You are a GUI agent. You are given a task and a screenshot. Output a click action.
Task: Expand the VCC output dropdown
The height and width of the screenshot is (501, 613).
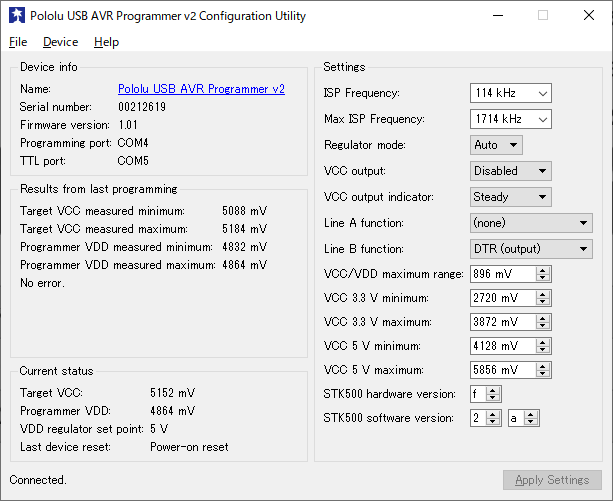(x=511, y=171)
